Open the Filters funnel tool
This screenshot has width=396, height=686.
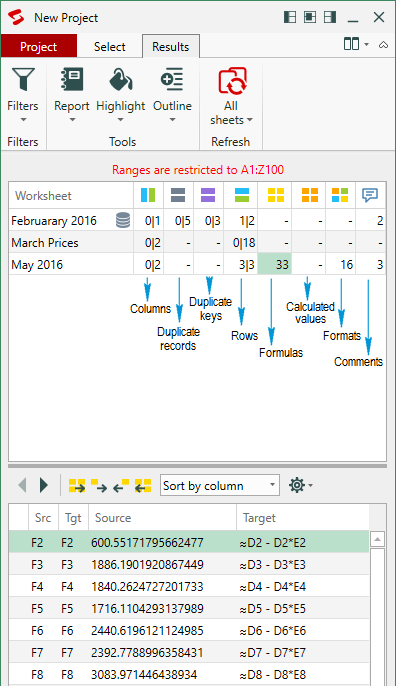point(23,94)
